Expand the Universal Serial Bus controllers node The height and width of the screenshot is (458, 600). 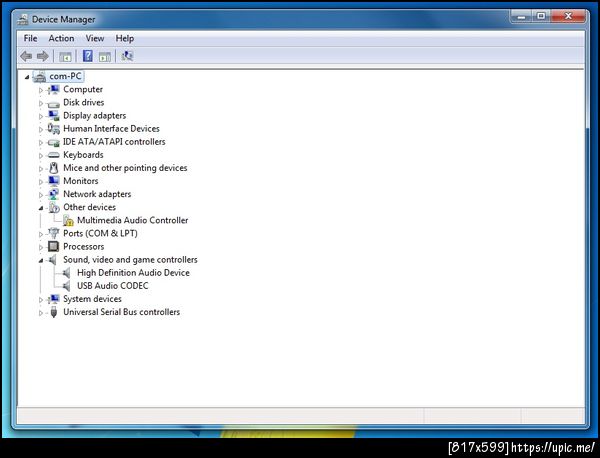click(x=41, y=313)
